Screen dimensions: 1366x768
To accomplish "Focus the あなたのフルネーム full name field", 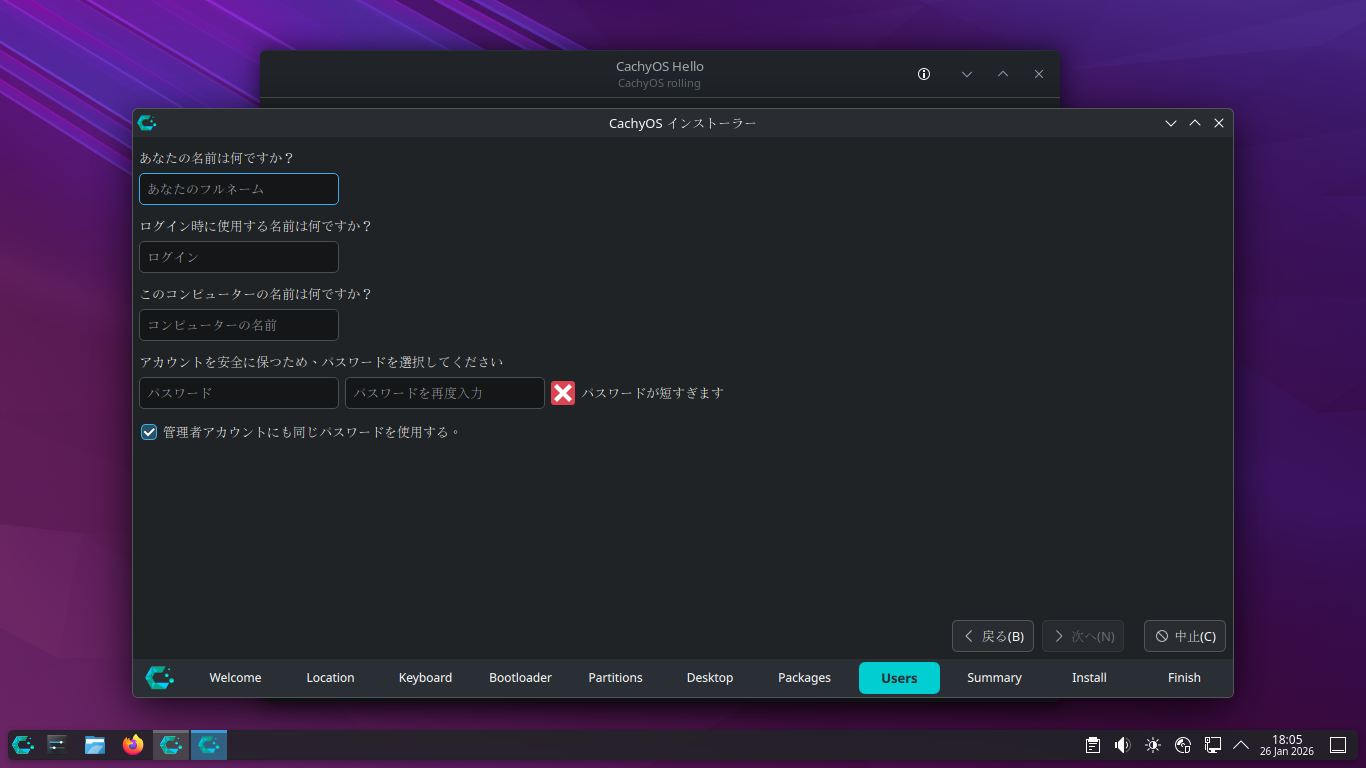I will click(239, 189).
